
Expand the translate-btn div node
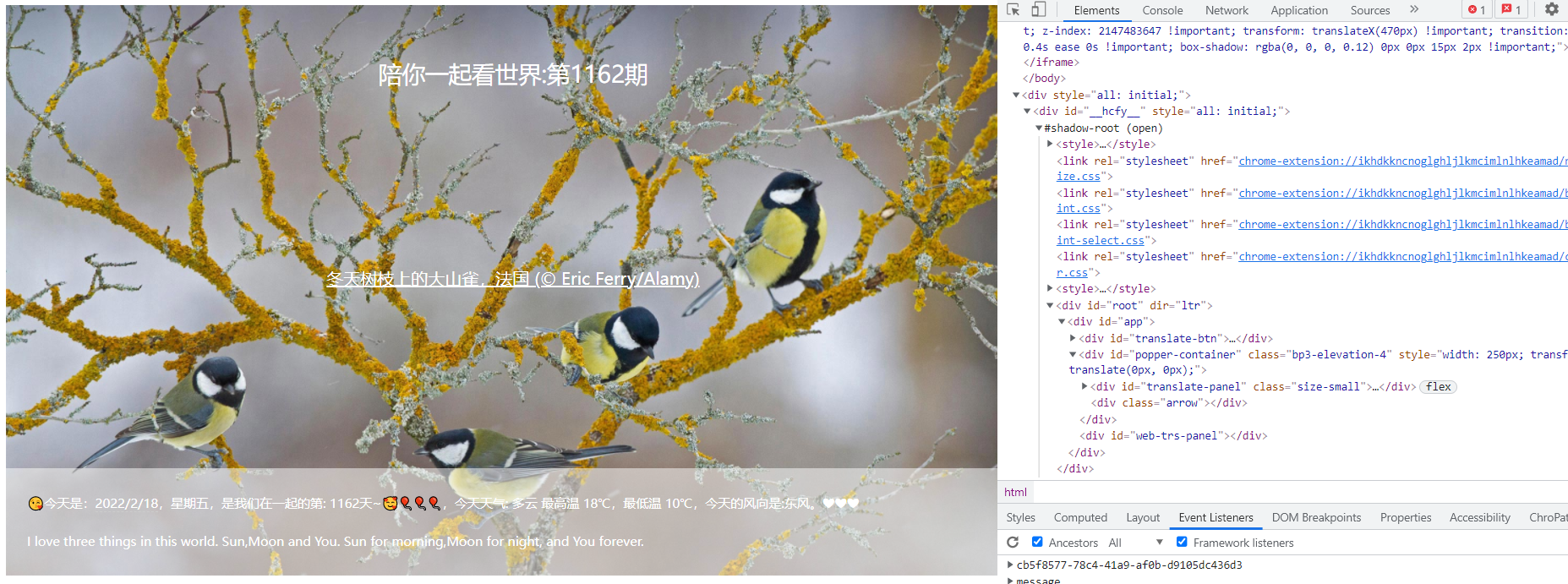pyautogui.click(x=1073, y=338)
